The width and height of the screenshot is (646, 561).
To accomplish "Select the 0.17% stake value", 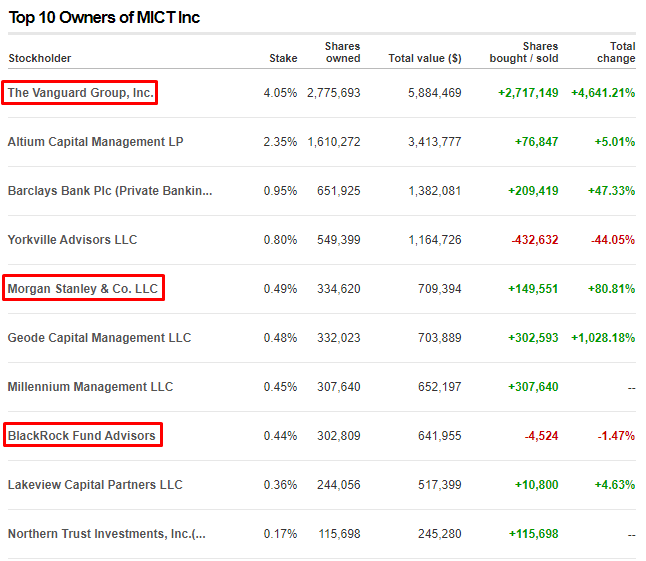I will click(x=281, y=534).
